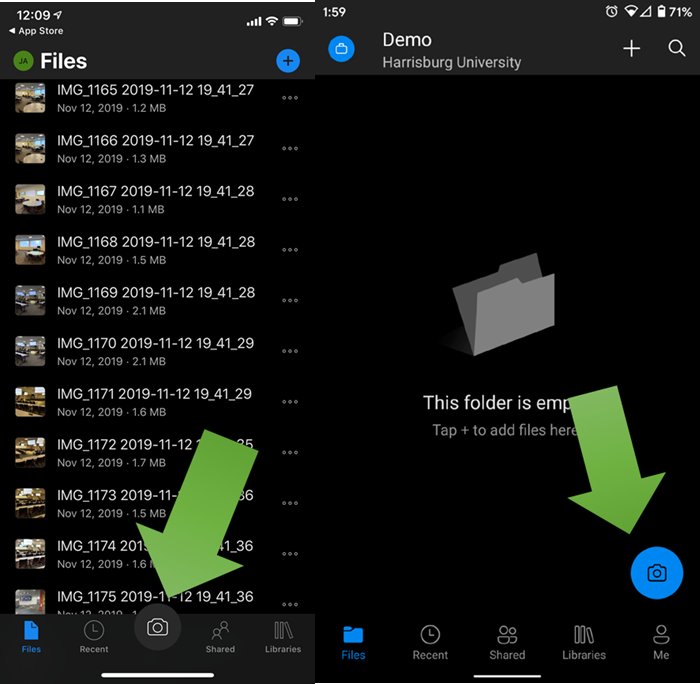This screenshot has height=684, width=700.
Task: Open thumbnail of IMG_1171
Action: (x=30, y=402)
